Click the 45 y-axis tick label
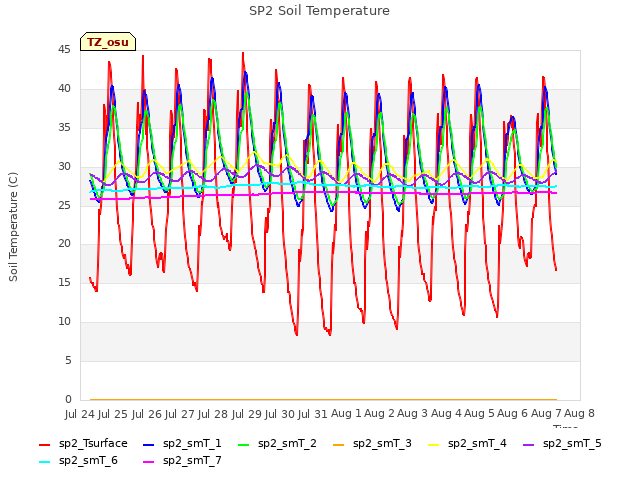 pos(64,50)
